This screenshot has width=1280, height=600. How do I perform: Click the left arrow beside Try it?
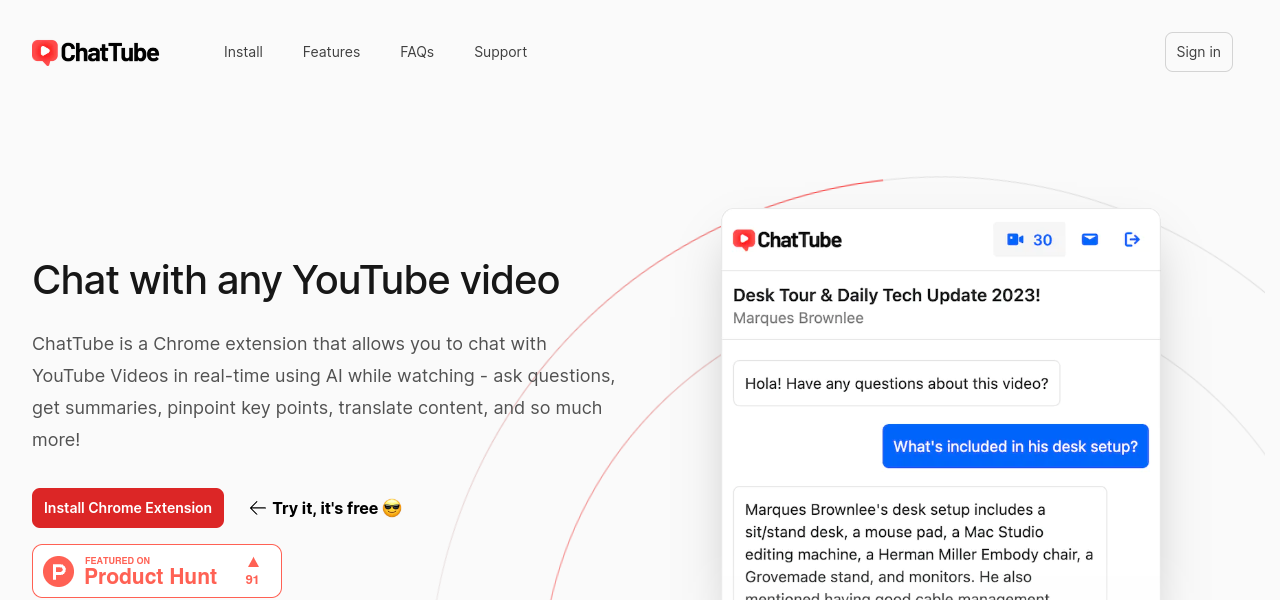click(x=257, y=508)
